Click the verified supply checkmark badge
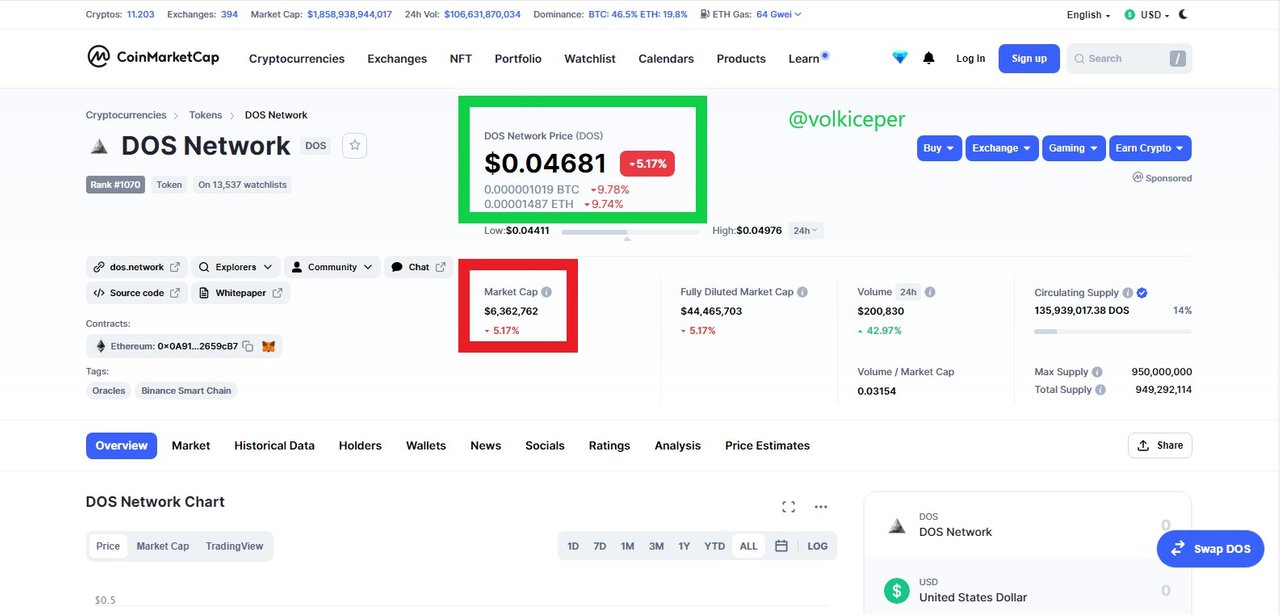Viewport: 1280px width, 615px height. [1142, 293]
